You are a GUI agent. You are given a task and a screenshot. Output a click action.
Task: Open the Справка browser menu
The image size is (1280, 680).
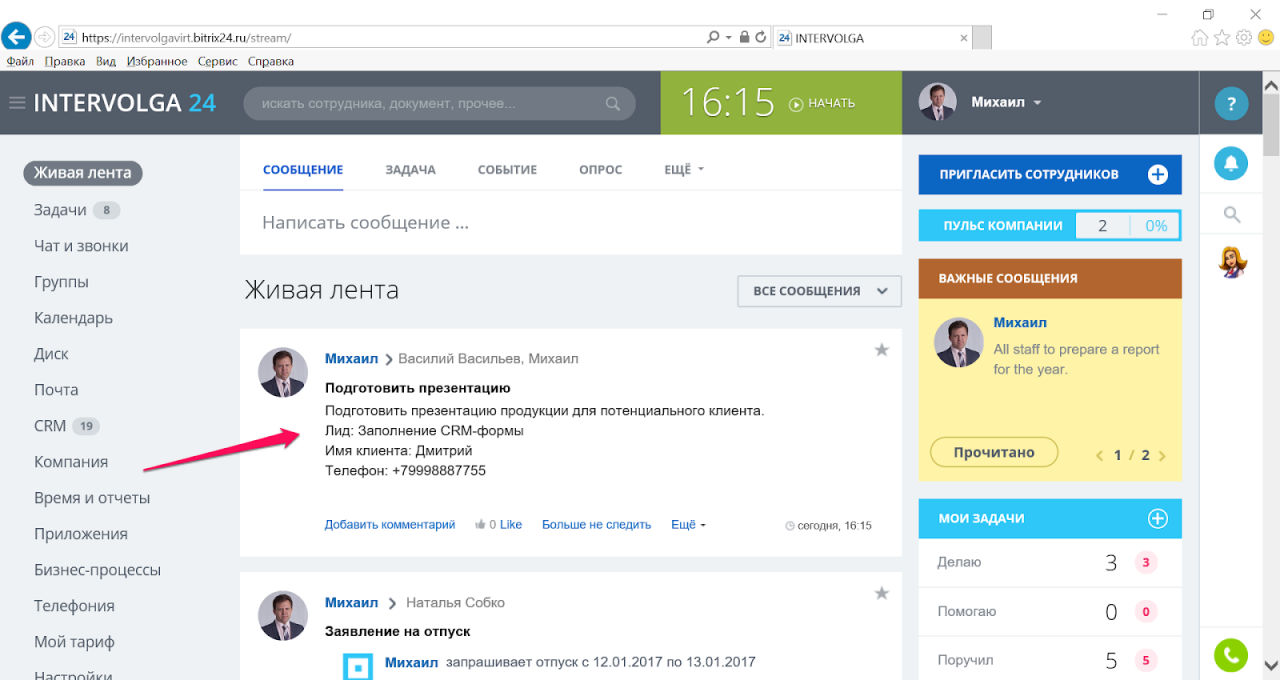pyautogui.click(x=270, y=61)
